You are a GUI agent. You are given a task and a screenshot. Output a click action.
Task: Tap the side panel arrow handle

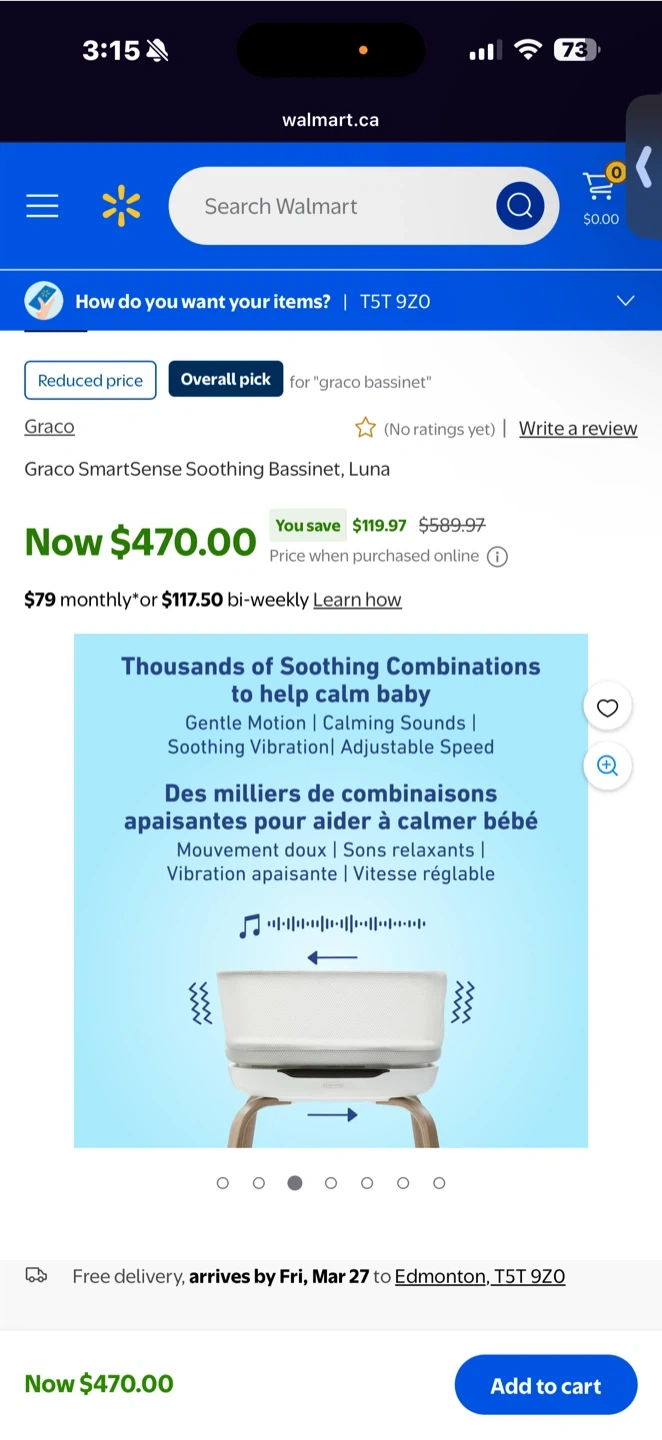(x=644, y=167)
